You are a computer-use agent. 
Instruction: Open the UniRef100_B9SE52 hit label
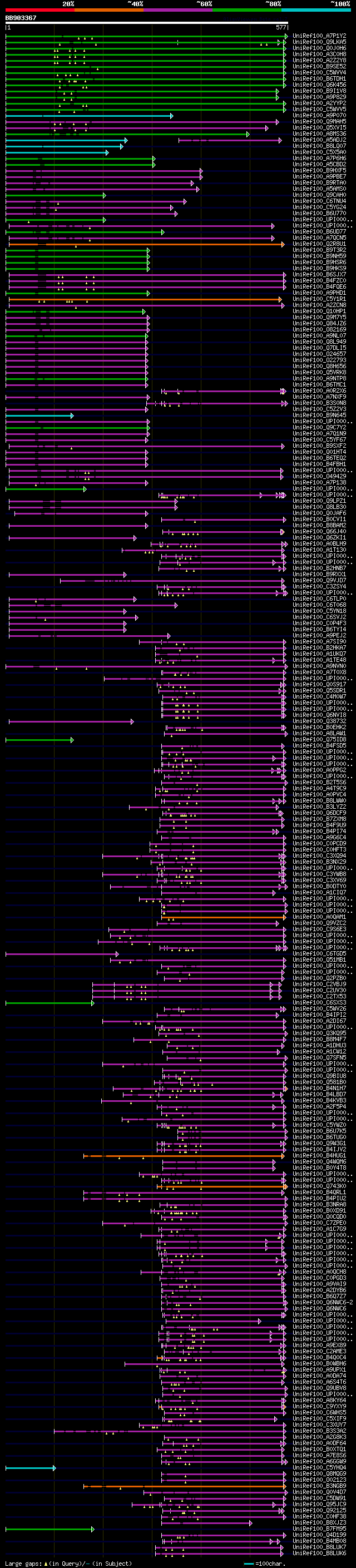(319, 66)
